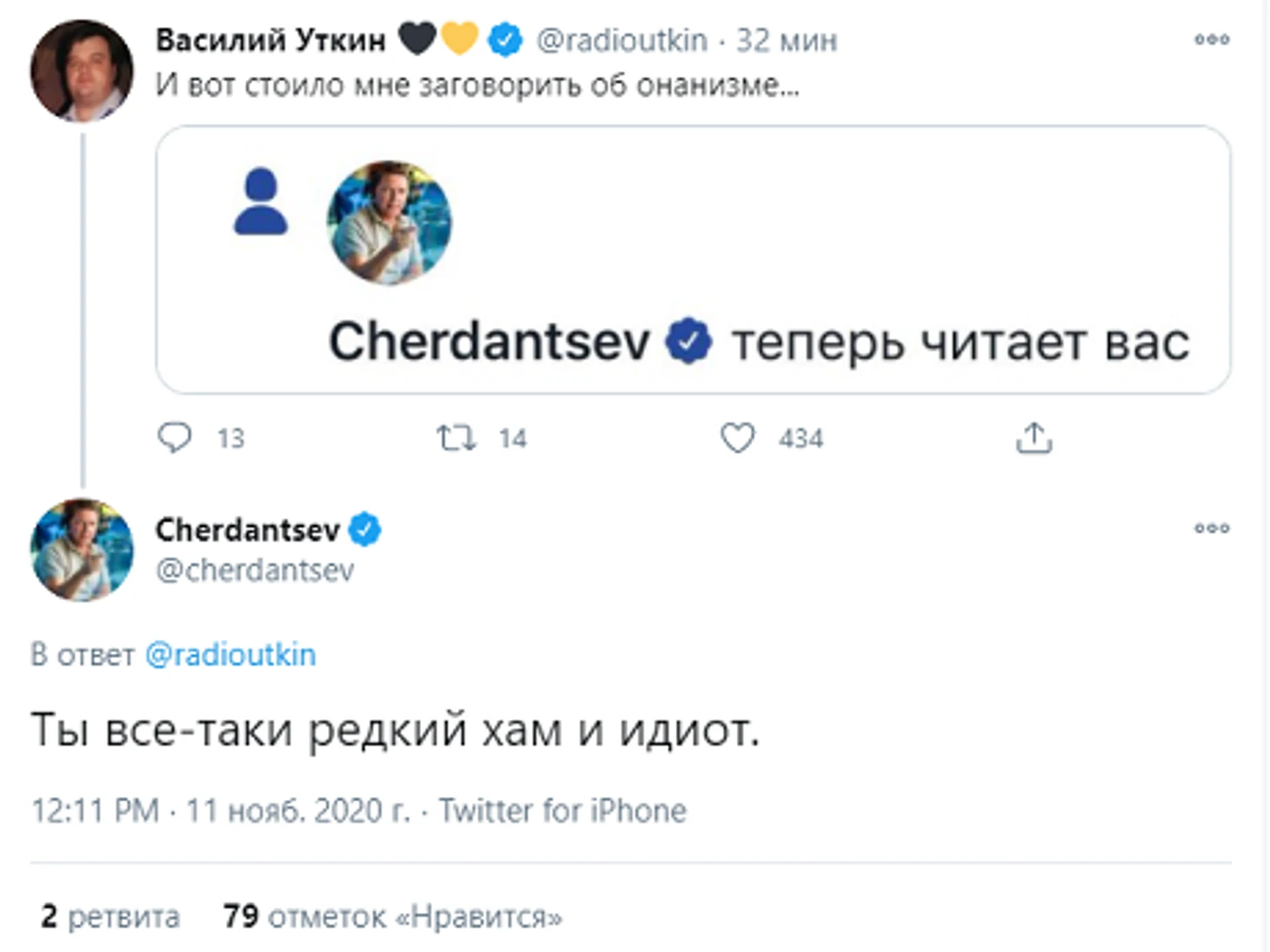
Task: Like the tweet with heart icon
Action: [x=738, y=436]
